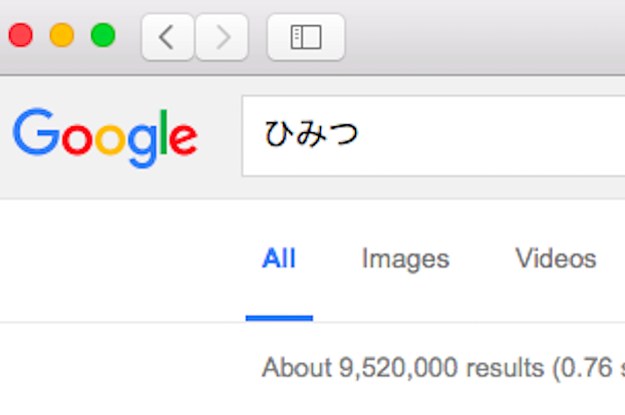Click the blue capital G in the logo
Viewport: 625px width, 415px height.
pyautogui.click(x=37, y=132)
